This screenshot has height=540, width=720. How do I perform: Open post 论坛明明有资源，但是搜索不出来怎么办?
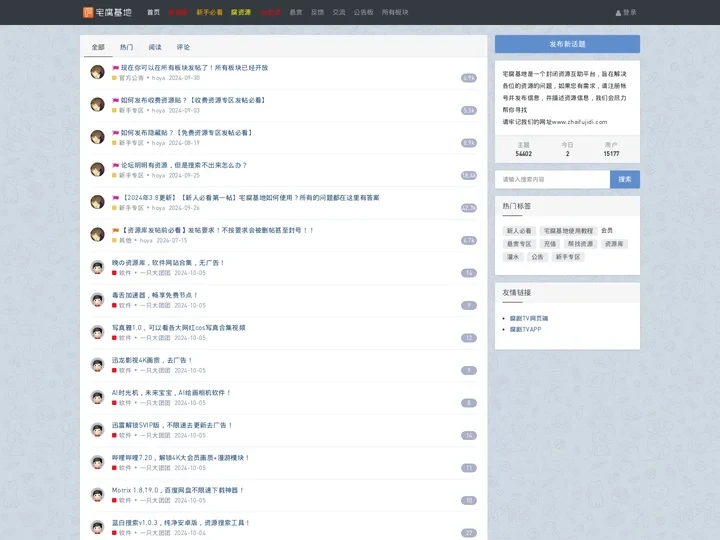pyautogui.click(x=184, y=165)
